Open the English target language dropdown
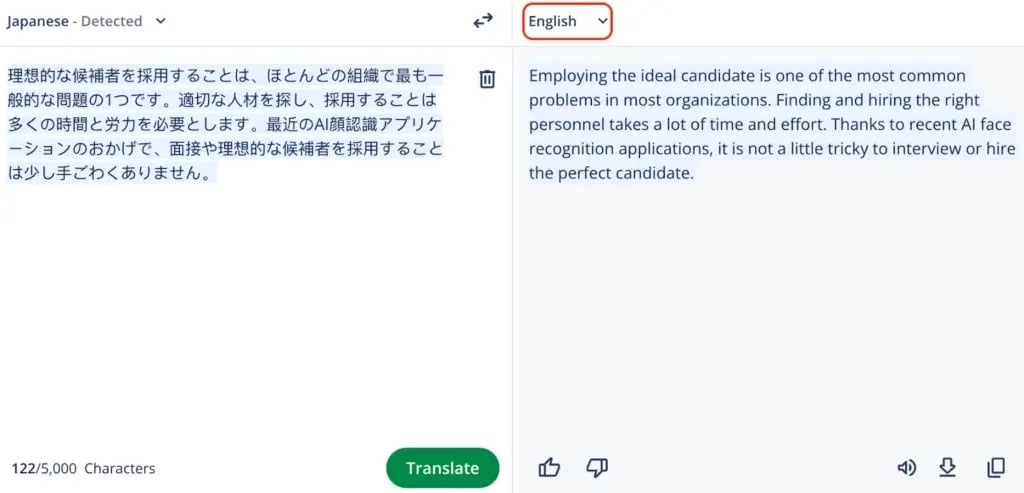The height and width of the screenshot is (493, 1024). pyautogui.click(x=566, y=21)
